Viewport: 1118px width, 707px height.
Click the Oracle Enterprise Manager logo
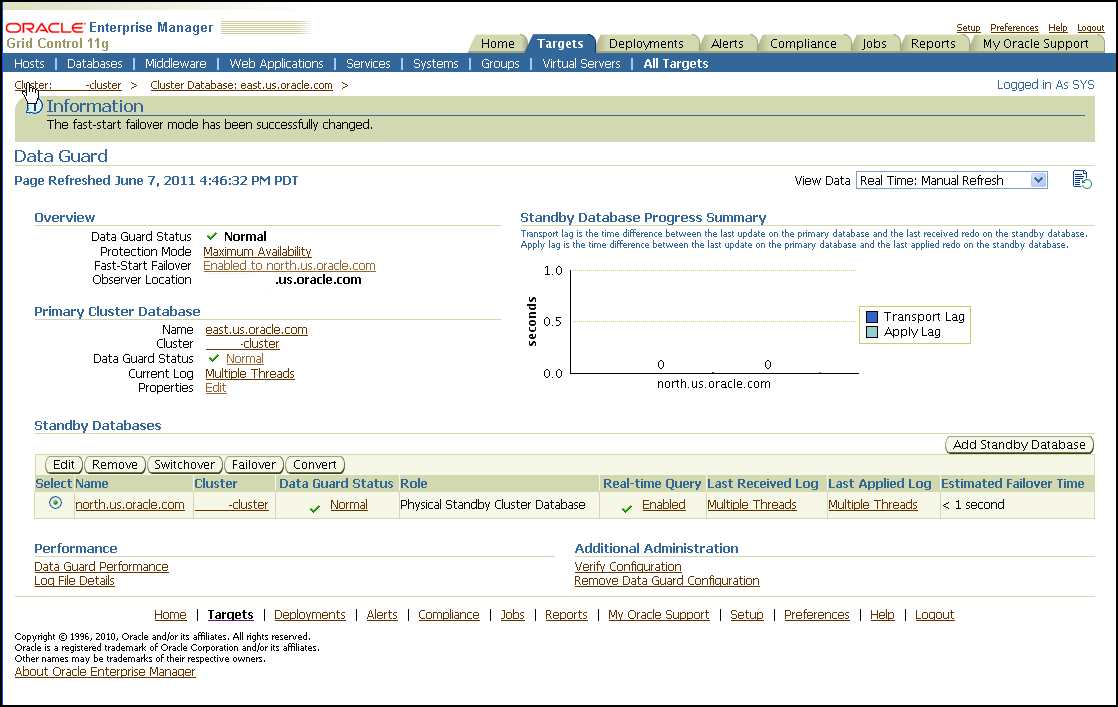(x=110, y=27)
